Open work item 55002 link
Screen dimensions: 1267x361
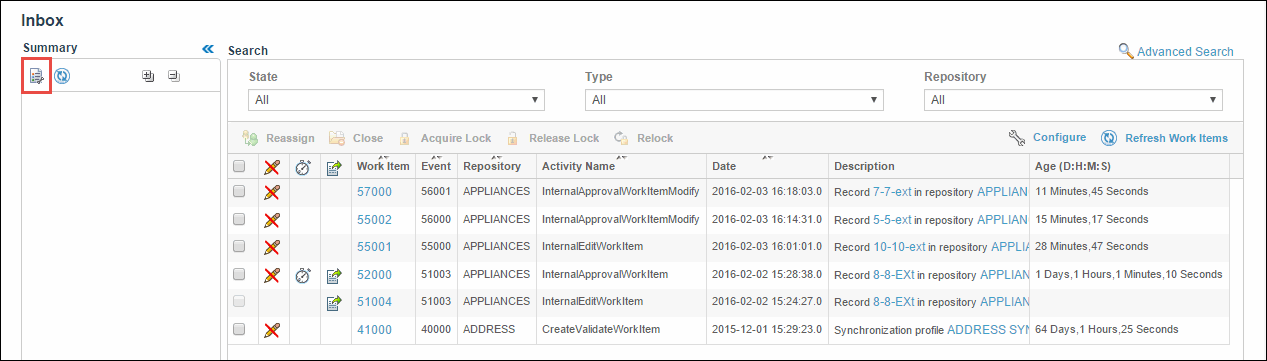coord(374,219)
